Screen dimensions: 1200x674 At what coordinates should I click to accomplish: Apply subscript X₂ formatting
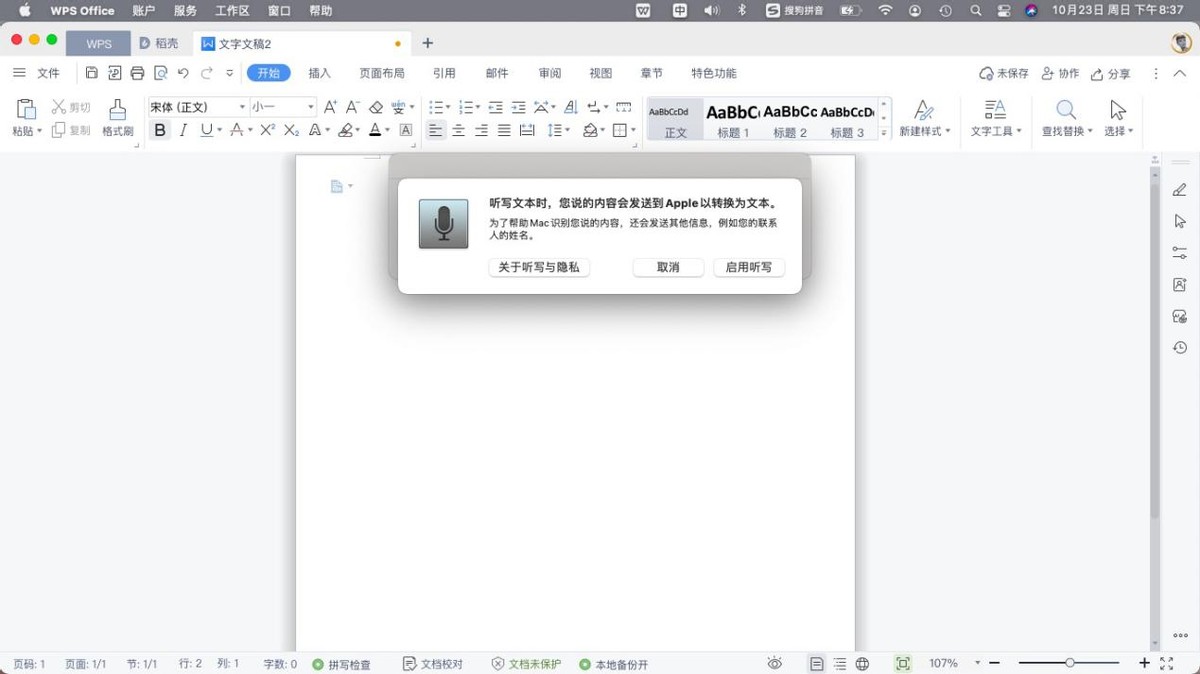(x=291, y=130)
